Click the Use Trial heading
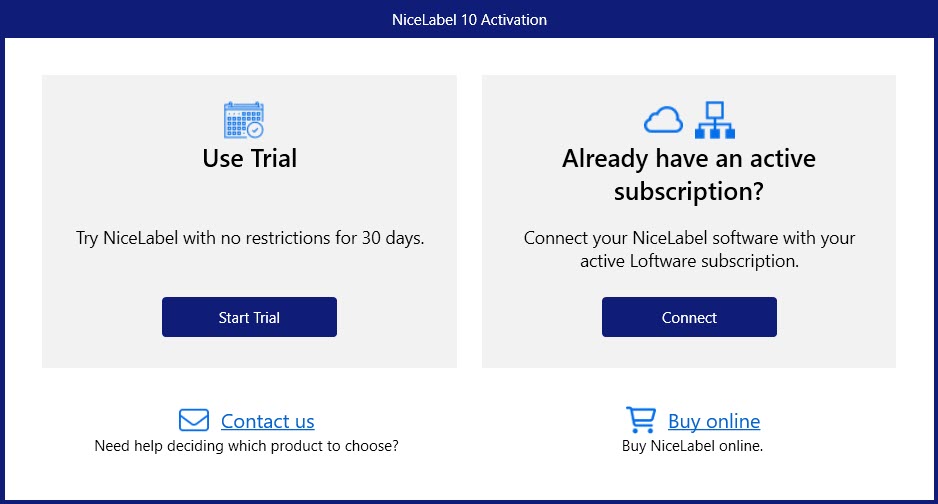The height and width of the screenshot is (504, 938). 249,158
